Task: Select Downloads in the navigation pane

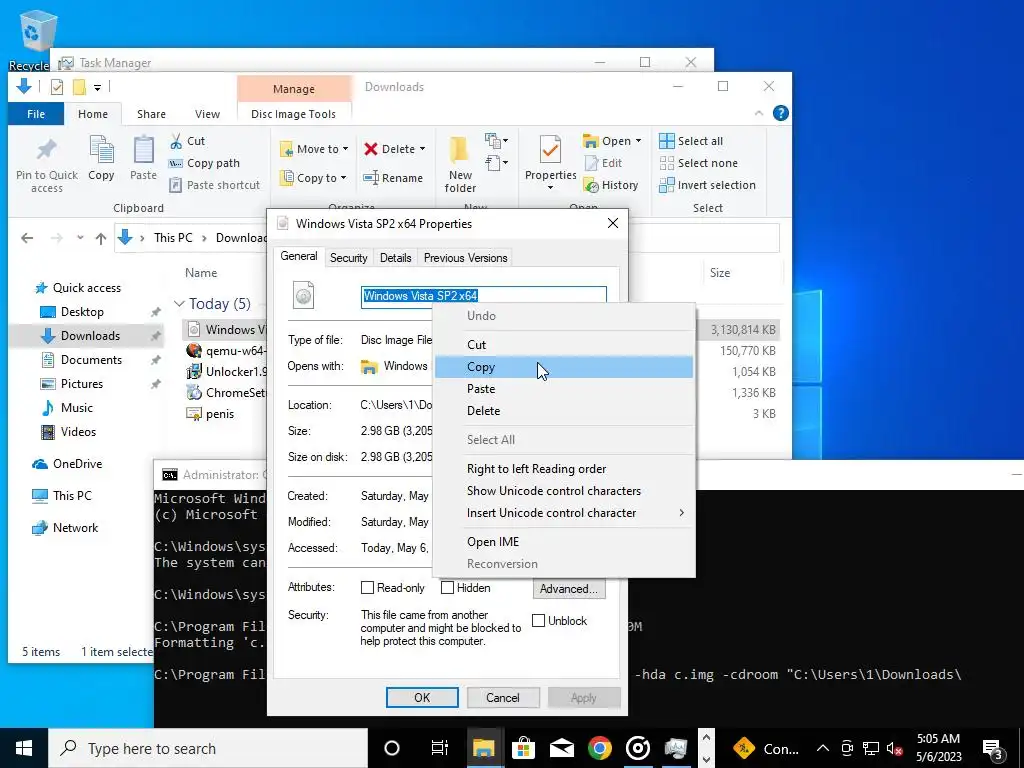Action: click(89, 336)
